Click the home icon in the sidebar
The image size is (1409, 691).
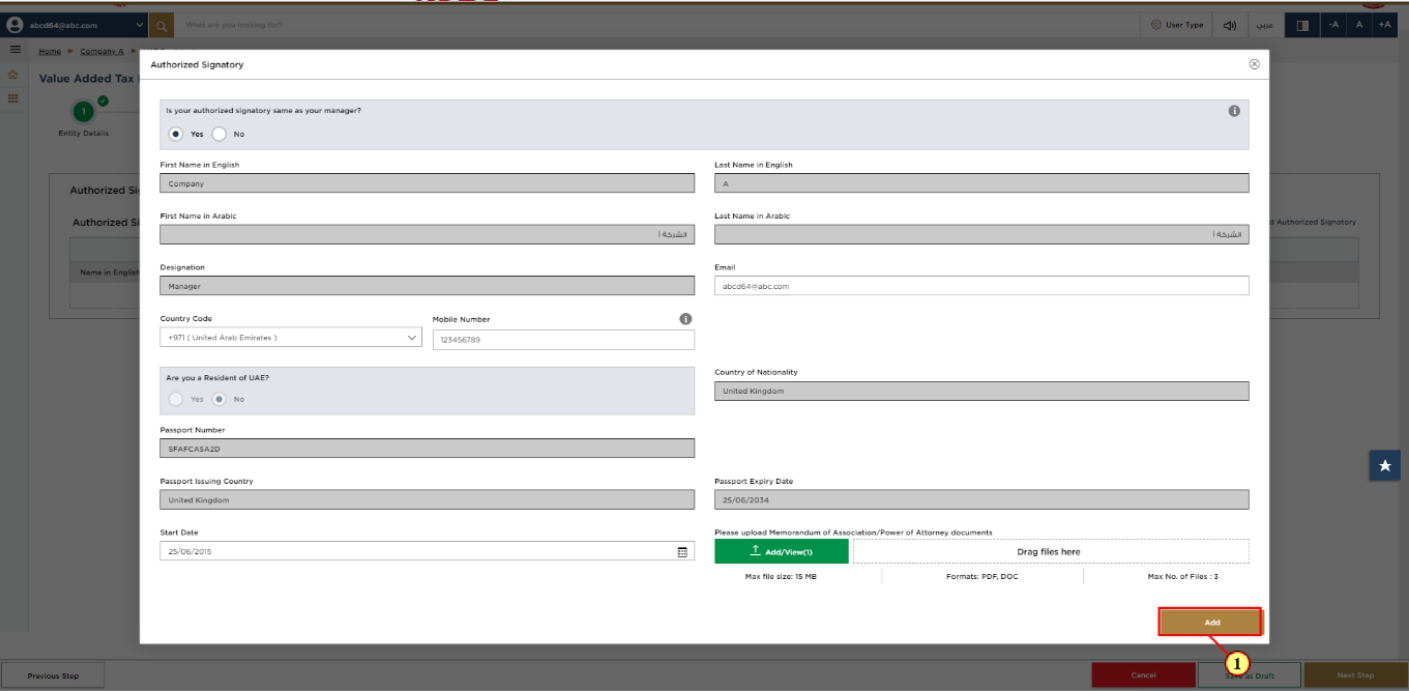tap(13, 75)
